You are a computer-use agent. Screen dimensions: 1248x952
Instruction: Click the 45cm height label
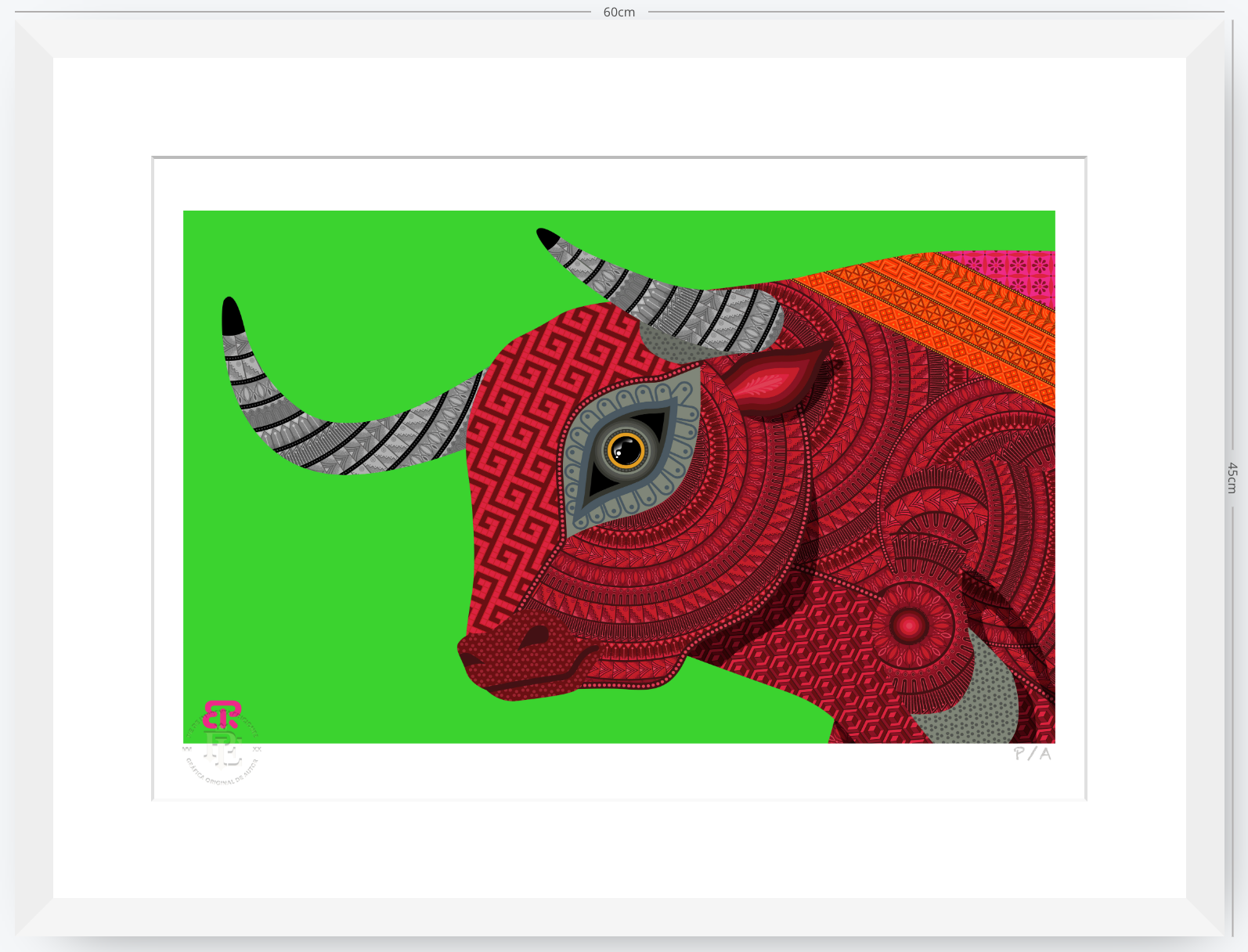(x=1232, y=478)
